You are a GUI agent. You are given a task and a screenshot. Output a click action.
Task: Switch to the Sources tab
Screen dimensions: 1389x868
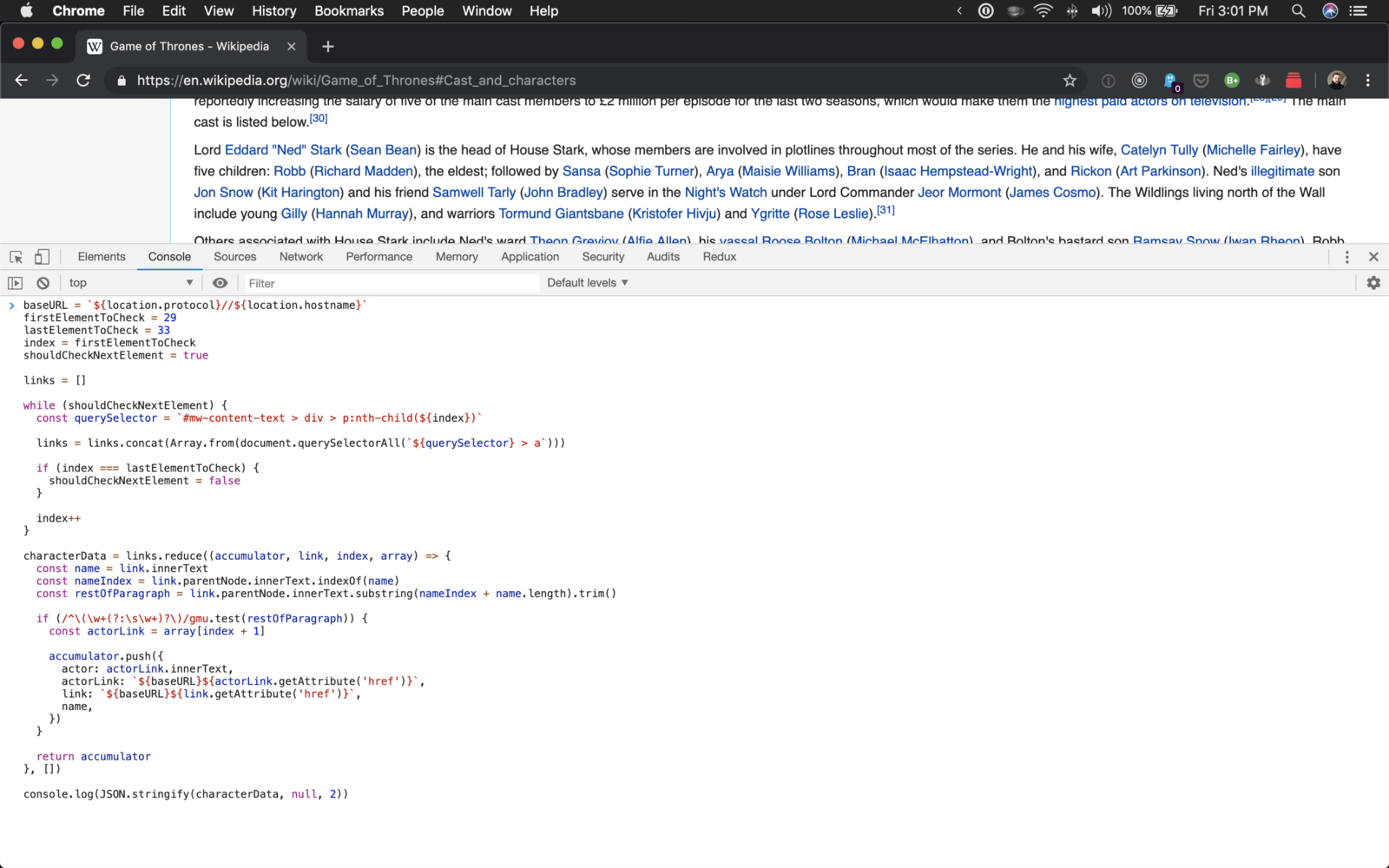pyautogui.click(x=235, y=257)
